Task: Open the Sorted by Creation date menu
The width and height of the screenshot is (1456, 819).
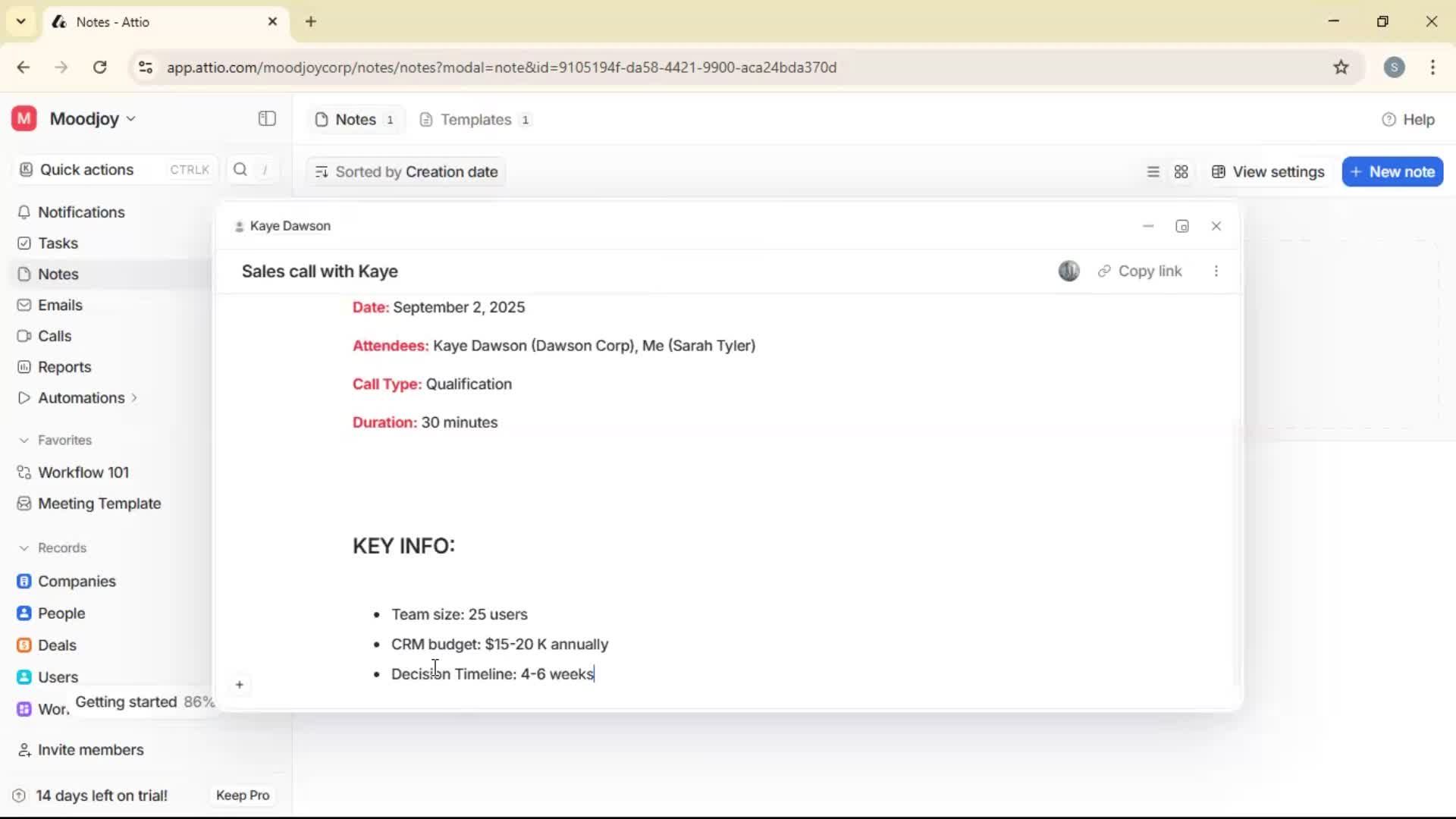Action: coord(406,172)
